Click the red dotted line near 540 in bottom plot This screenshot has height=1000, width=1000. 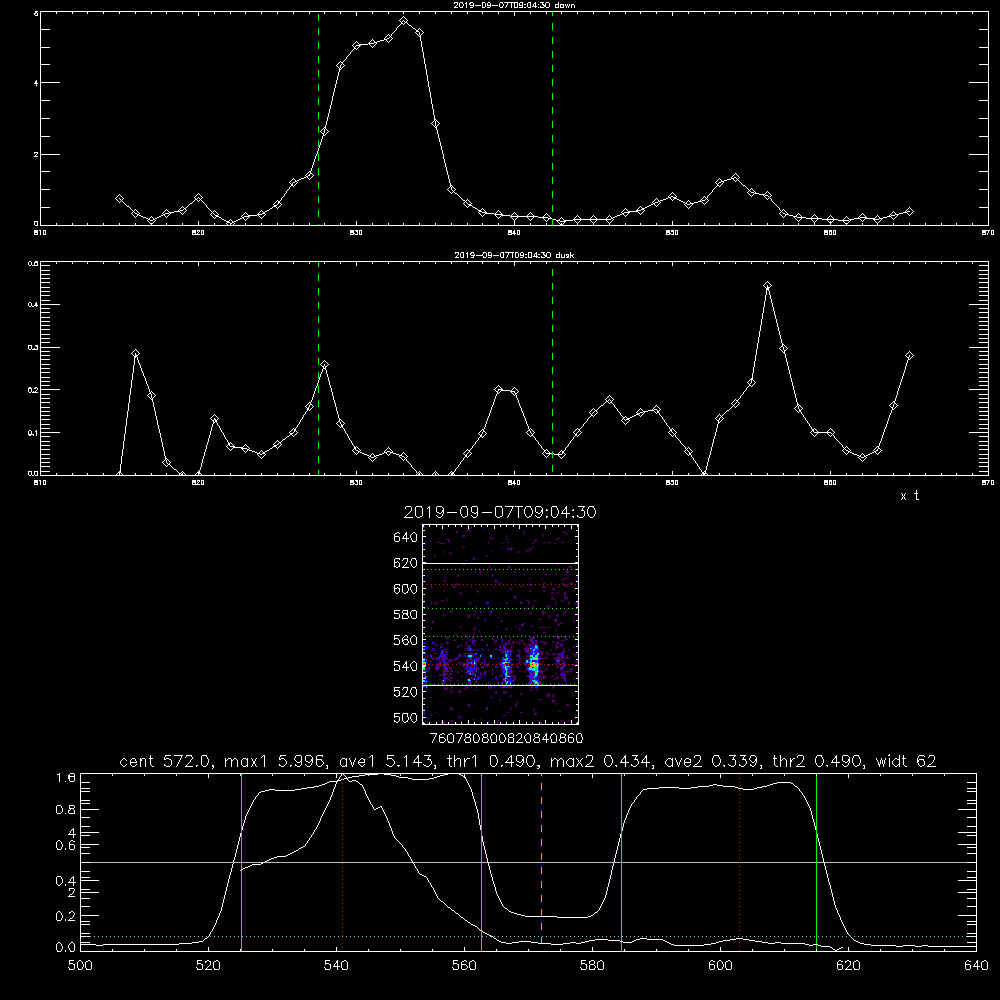click(342, 861)
